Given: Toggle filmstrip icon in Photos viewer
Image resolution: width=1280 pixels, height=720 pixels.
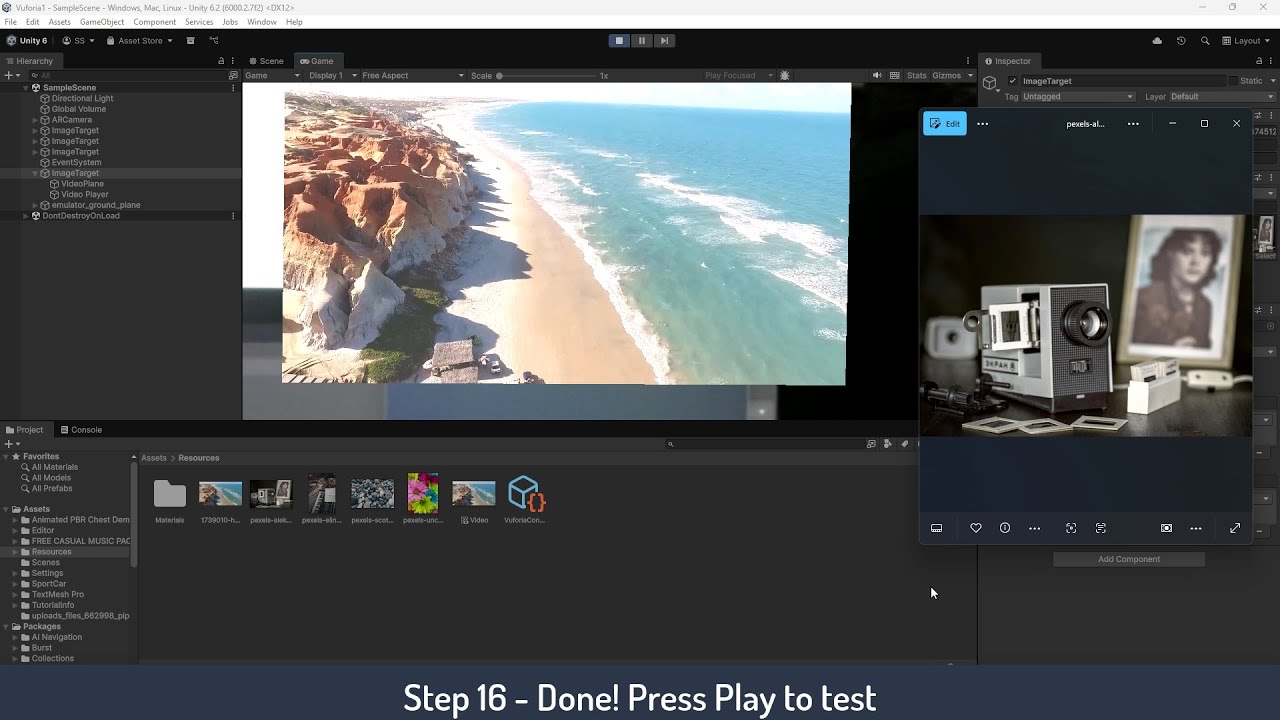Looking at the screenshot, I should [x=936, y=528].
